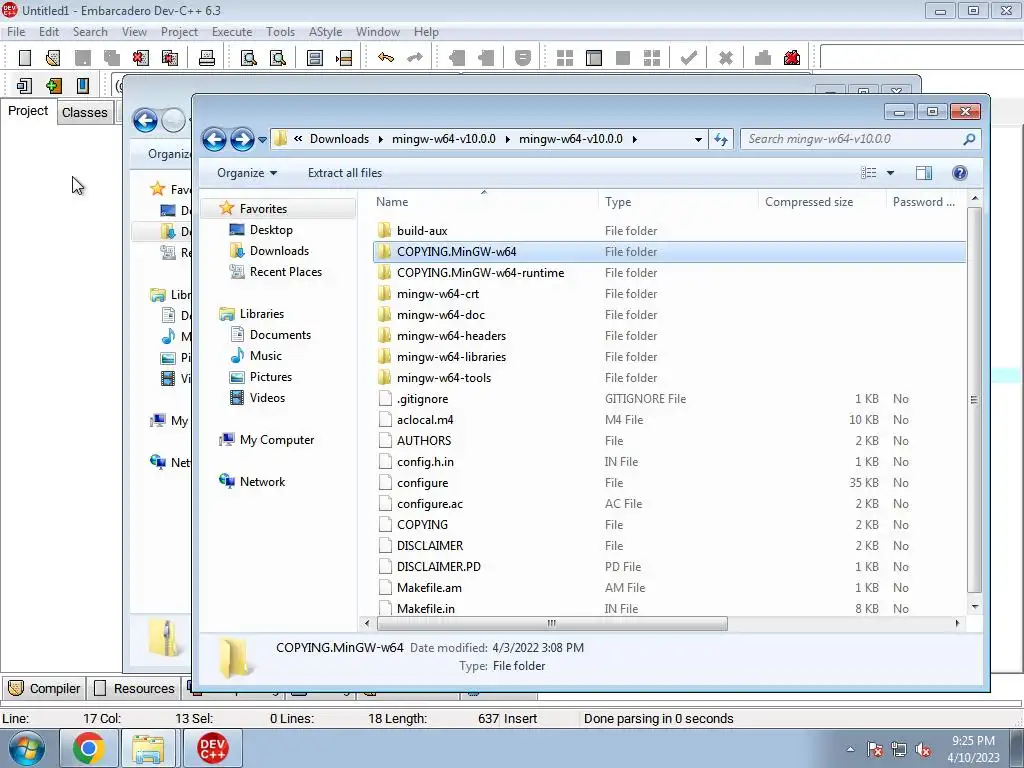Click the refresh icon beside address bar
Screen dimensions: 1024x768
(721, 139)
